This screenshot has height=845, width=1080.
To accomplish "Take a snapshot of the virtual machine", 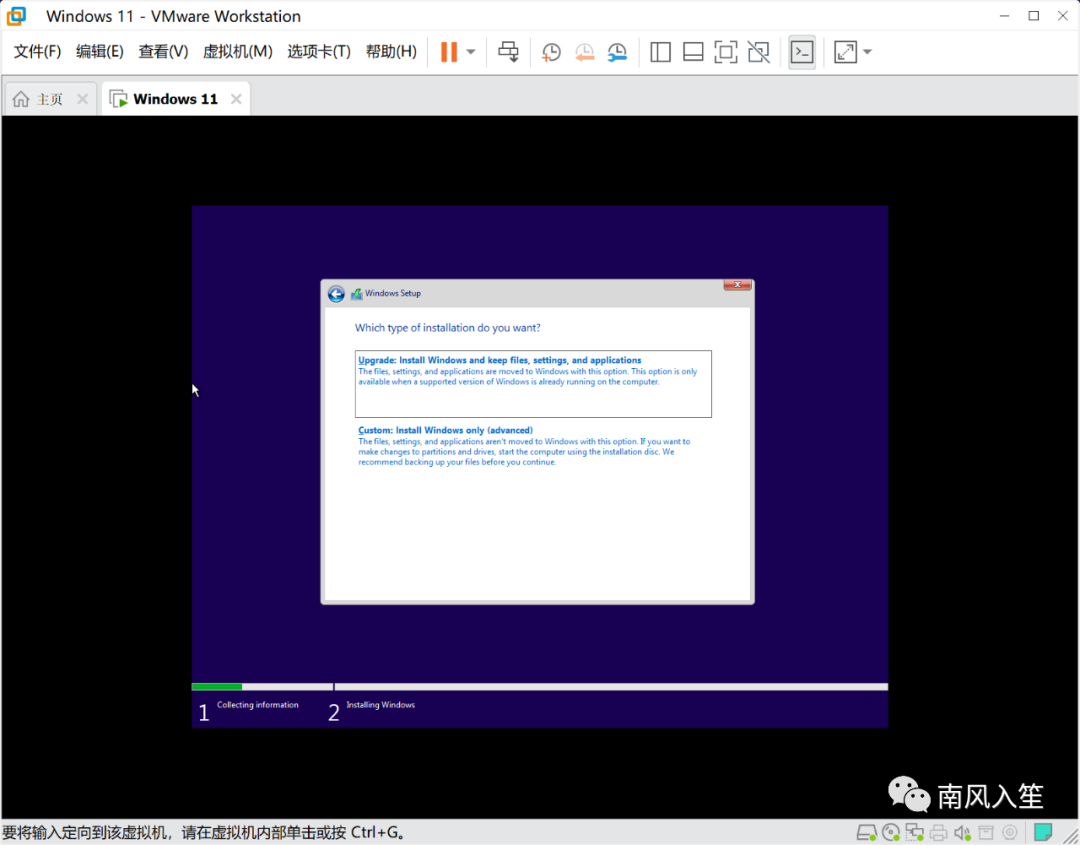I will click(551, 52).
